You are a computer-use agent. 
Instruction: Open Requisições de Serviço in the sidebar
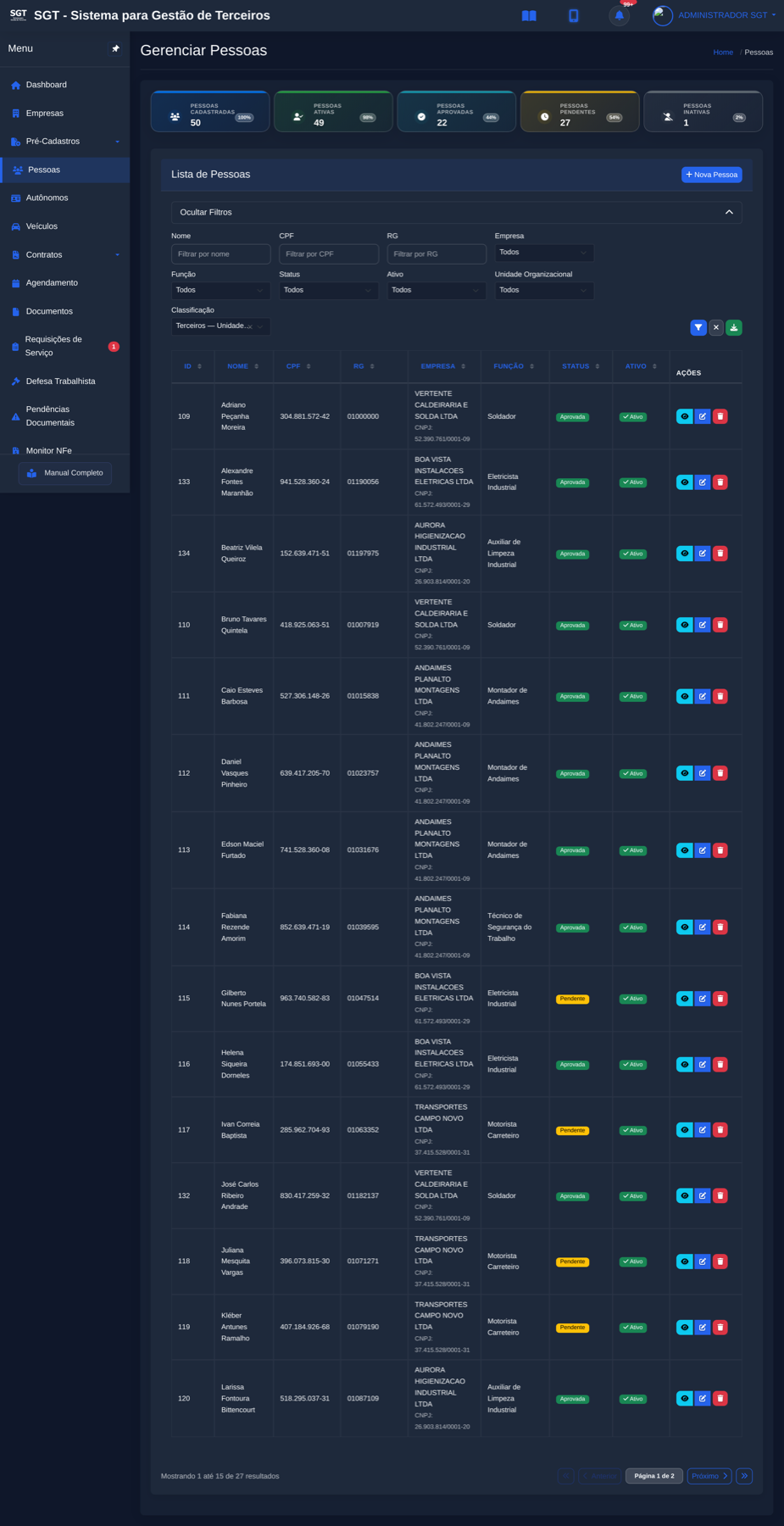pos(65,346)
